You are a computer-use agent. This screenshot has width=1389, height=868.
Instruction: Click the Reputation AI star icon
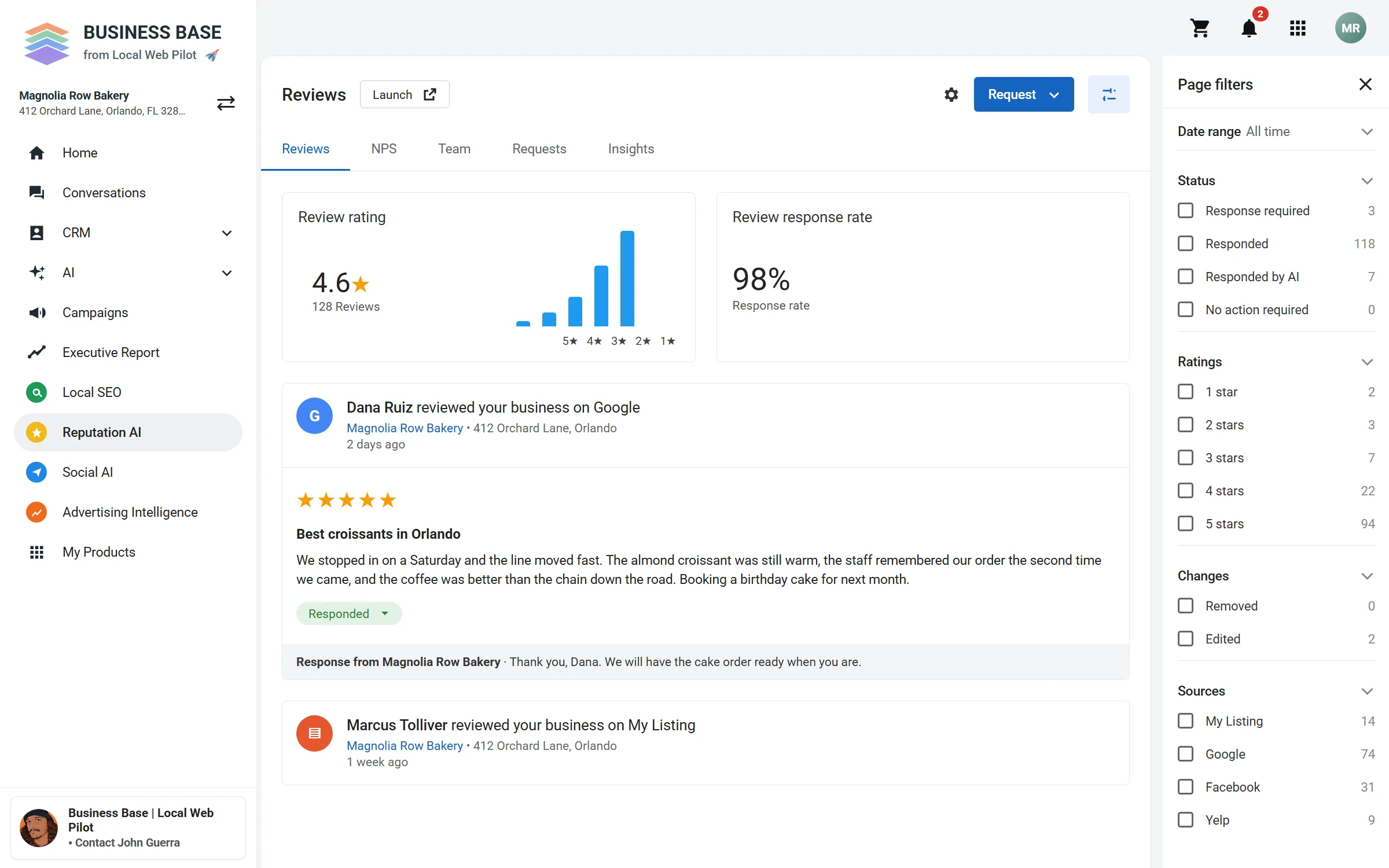click(x=36, y=432)
